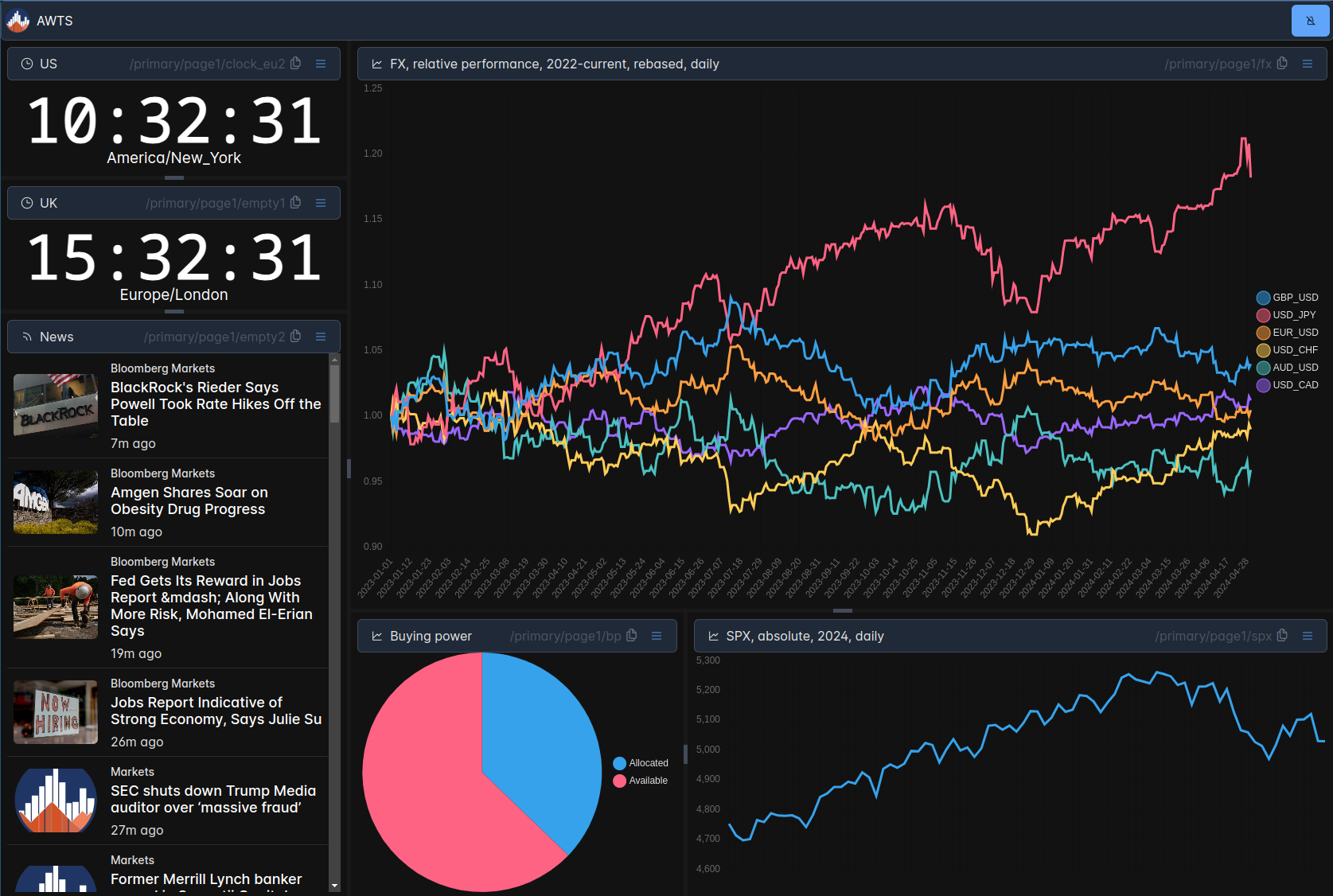Click the AWTS logo in the top bar
This screenshot has height=896, width=1333.
tap(17, 21)
